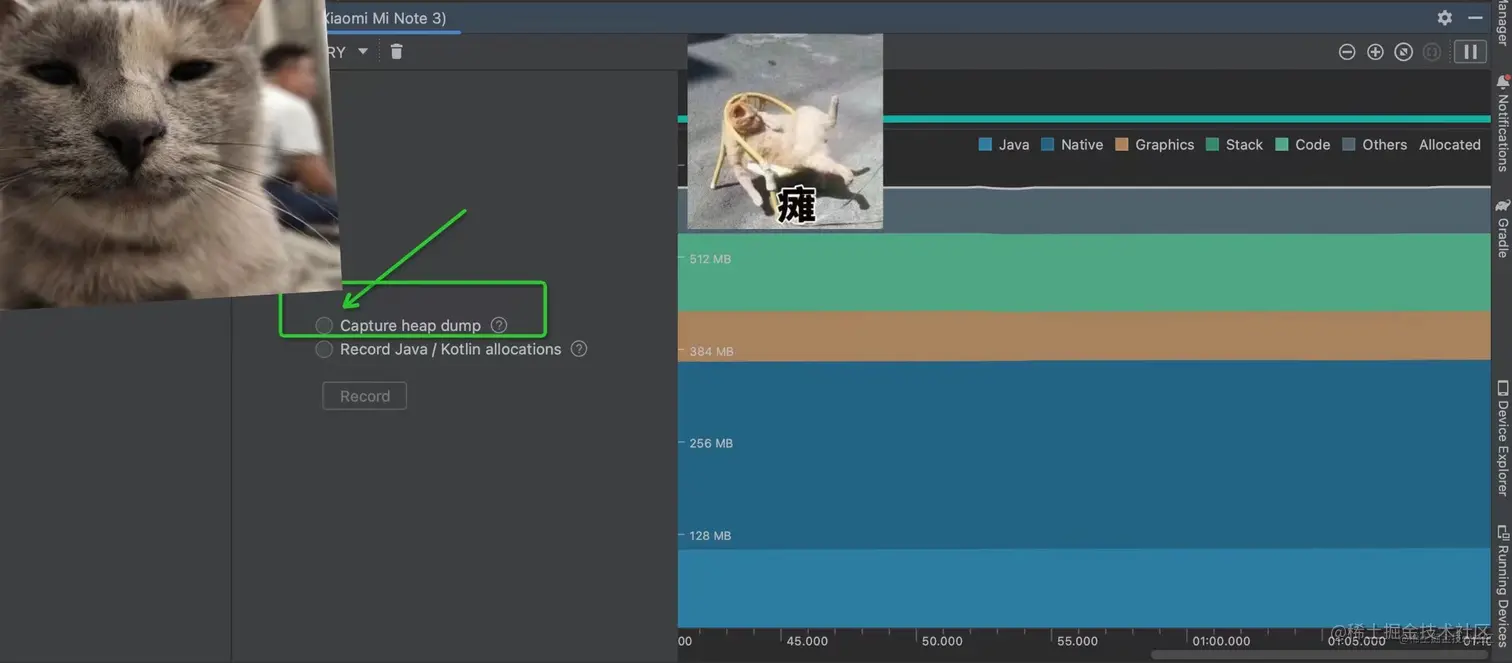Image resolution: width=1512 pixels, height=663 pixels.
Task: Click the 01:00.000 timeline marker
Action: pyautogui.click(x=1221, y=641)
